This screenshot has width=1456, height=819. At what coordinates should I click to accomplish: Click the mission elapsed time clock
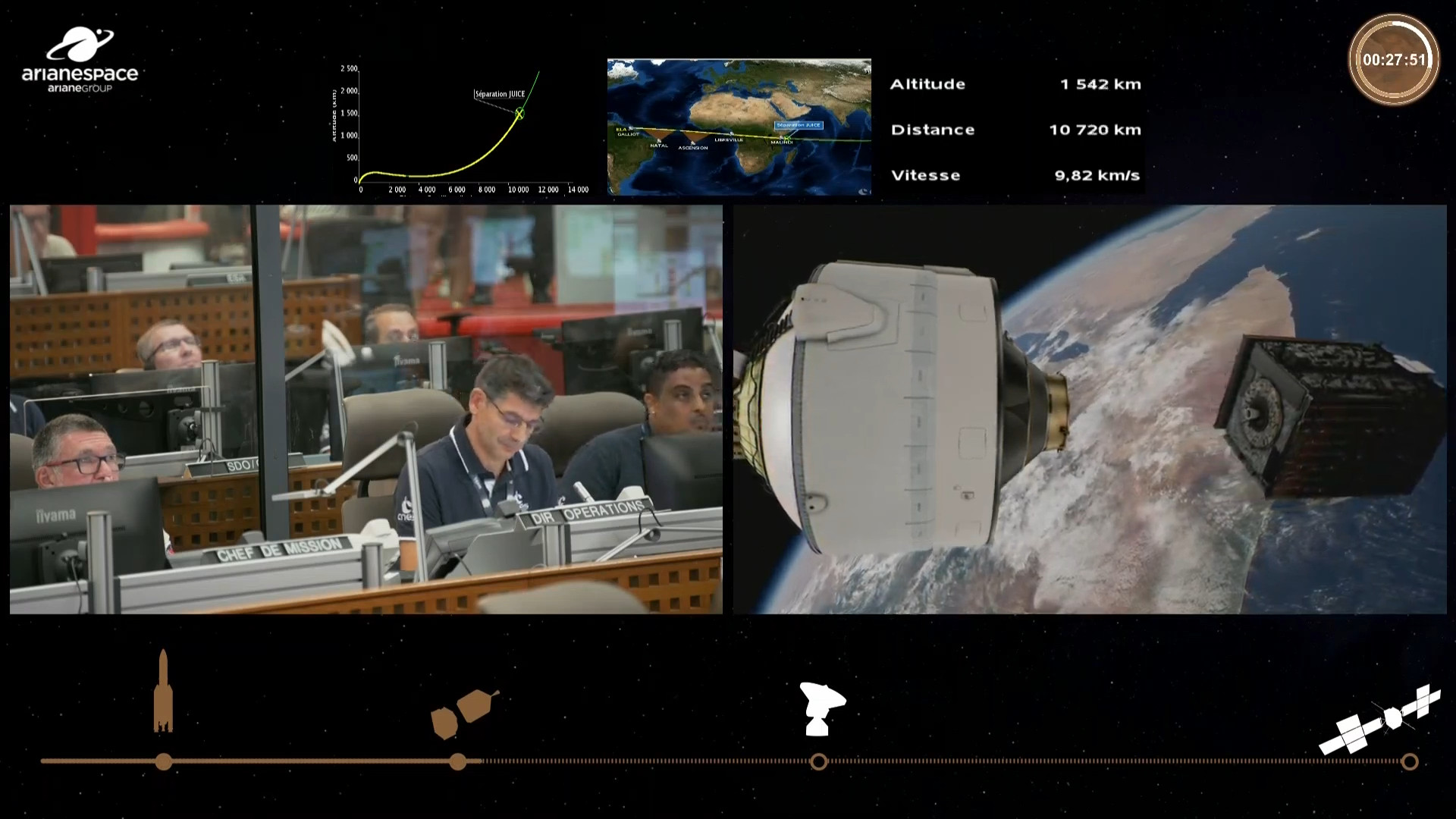point(1393,59)
